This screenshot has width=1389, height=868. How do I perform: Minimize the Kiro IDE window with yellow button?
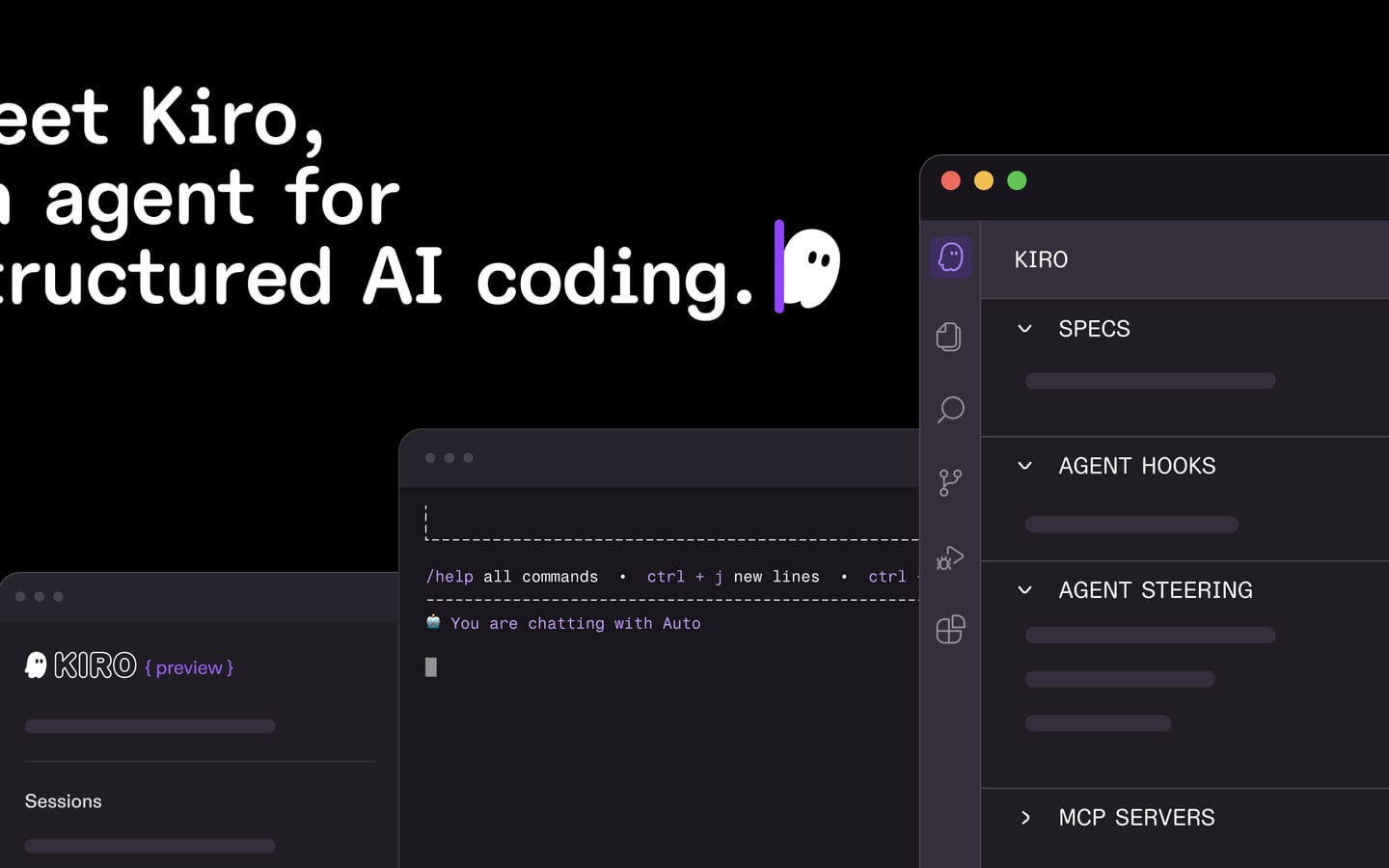tap(984, 180)
